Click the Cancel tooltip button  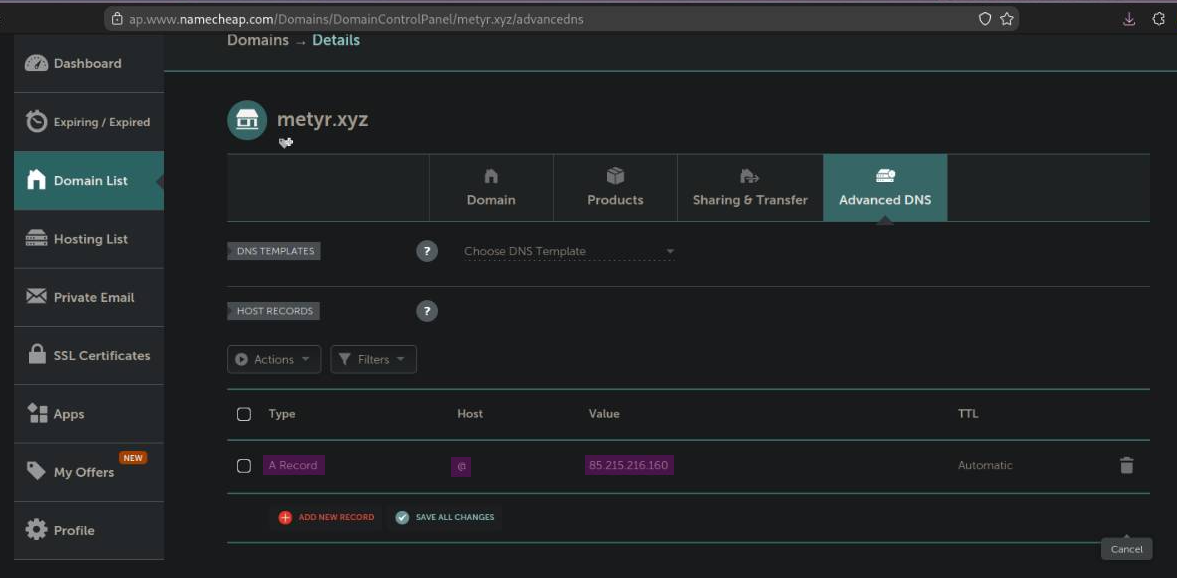[1127, 549]
